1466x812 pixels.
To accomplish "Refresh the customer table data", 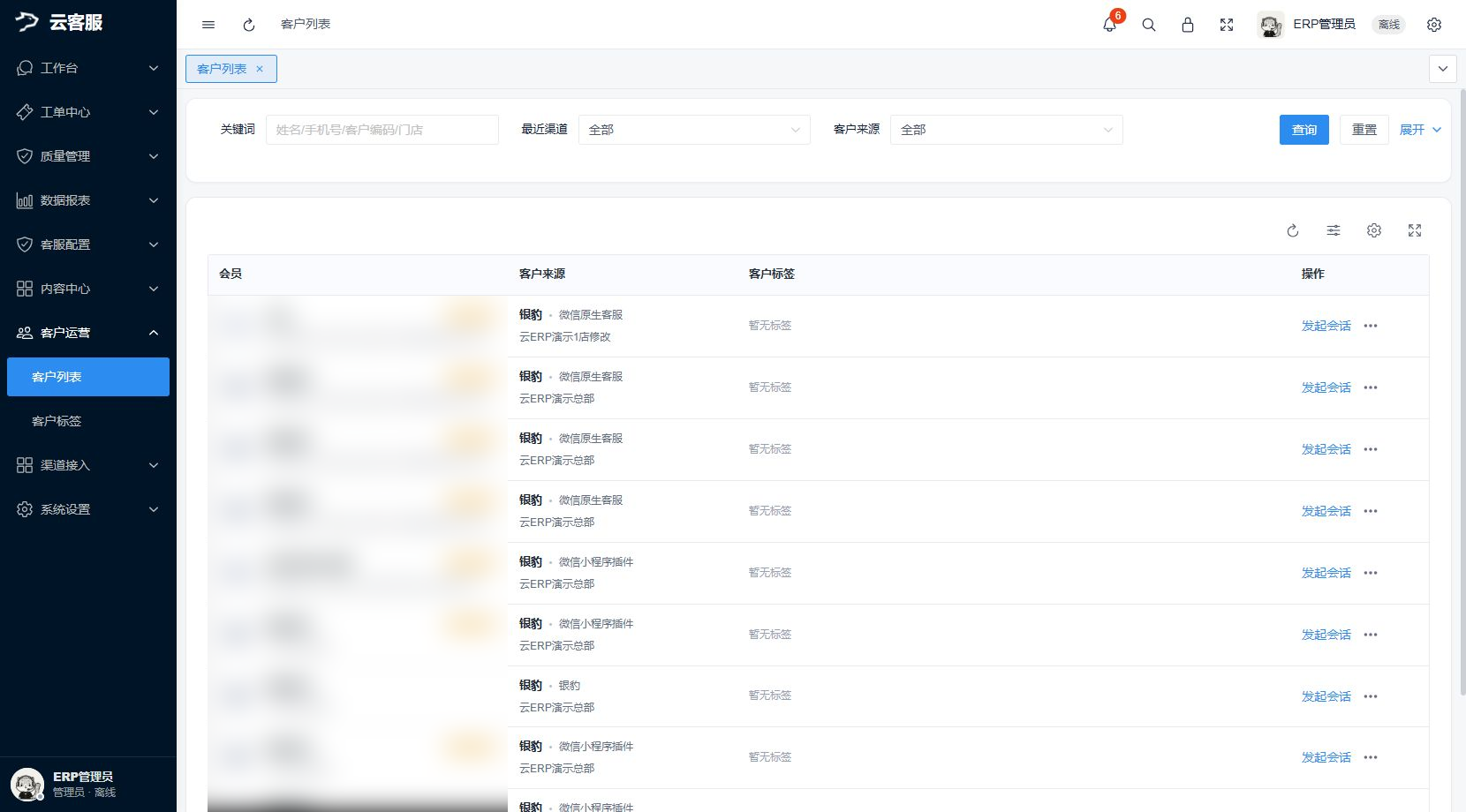I will pos(1293,230).
